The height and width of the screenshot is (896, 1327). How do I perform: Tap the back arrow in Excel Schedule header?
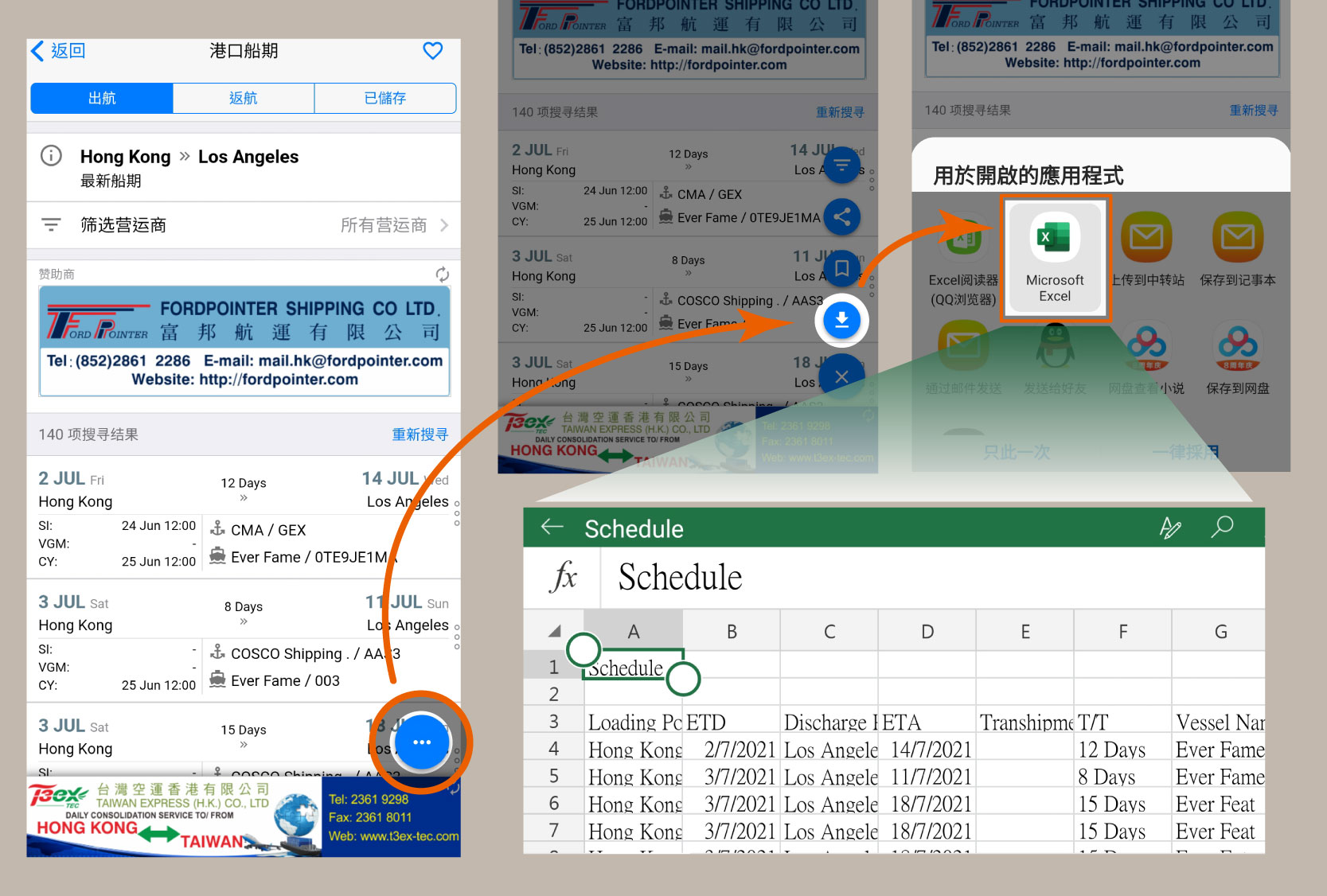point(552,527)
